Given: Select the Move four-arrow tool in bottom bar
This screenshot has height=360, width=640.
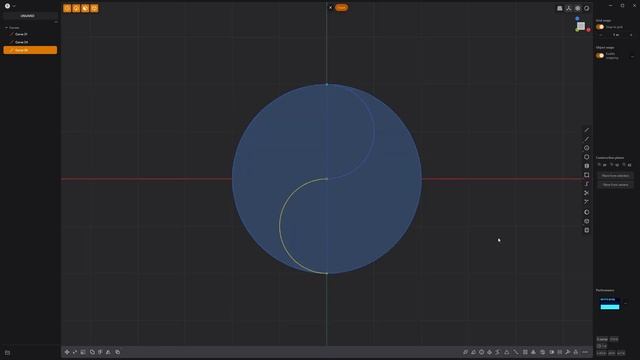Looking at the screenshot, I should pos(67,352).
